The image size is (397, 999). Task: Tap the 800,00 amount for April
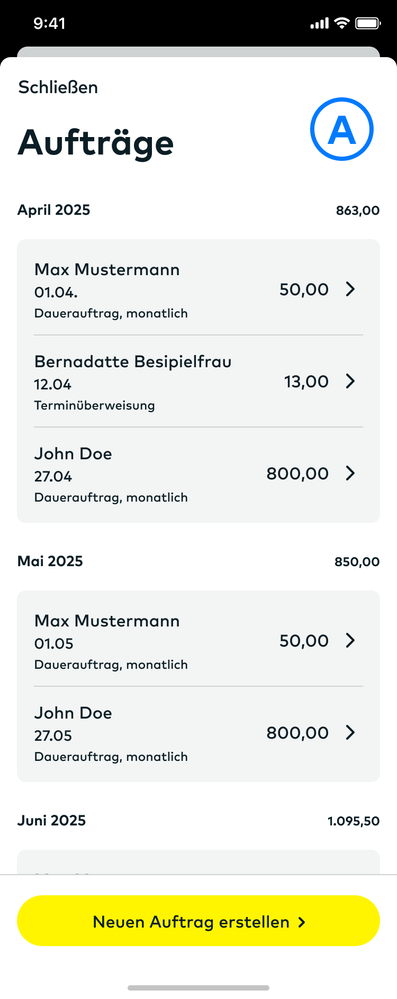[298, 473]
